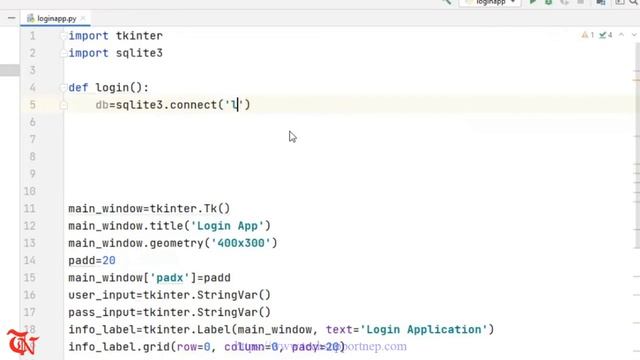Click the fold end marker on line 5
The width and height of the screenshot is (640, 360).
[63, 105]
